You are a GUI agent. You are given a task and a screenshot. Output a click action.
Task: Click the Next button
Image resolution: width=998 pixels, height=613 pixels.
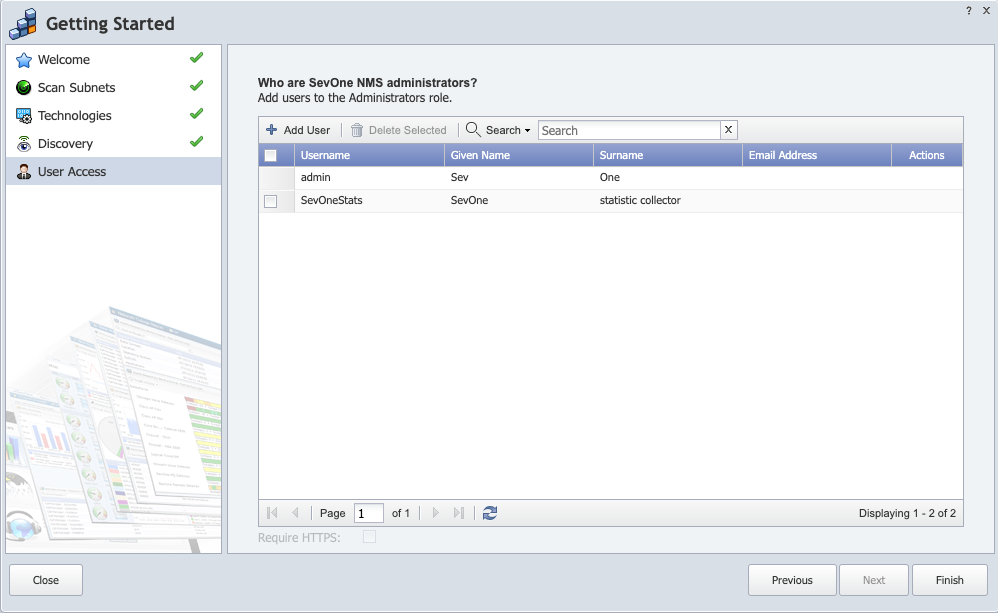[x=874, y=580]
